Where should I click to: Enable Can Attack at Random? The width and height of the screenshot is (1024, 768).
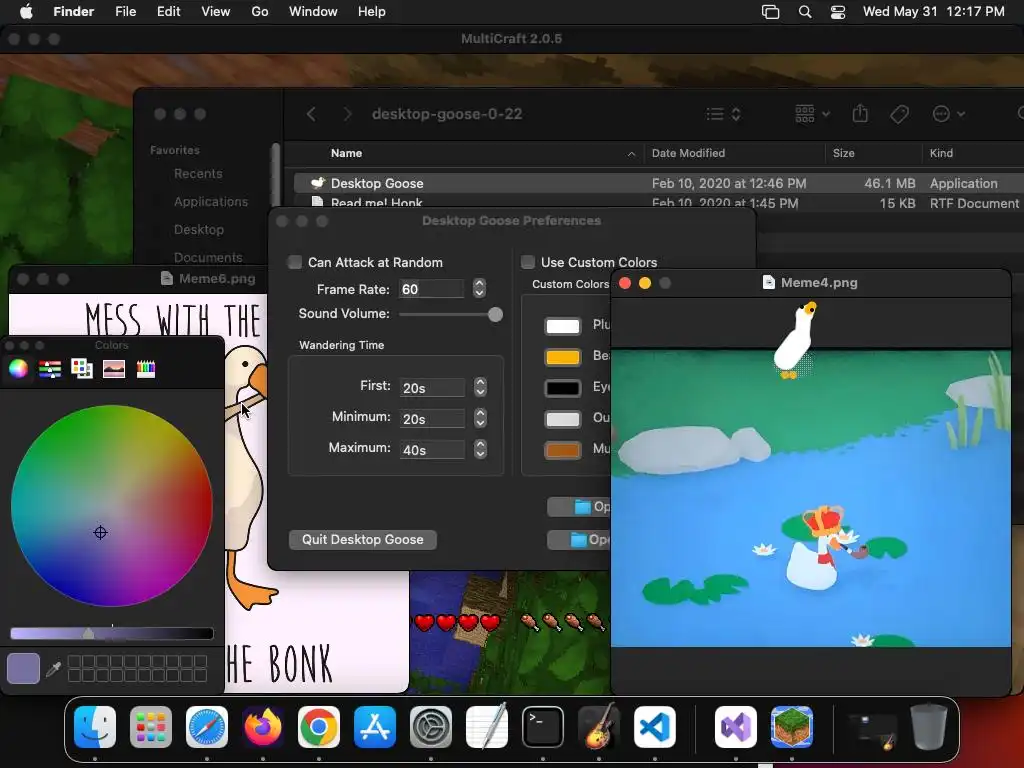coord(295,263)
